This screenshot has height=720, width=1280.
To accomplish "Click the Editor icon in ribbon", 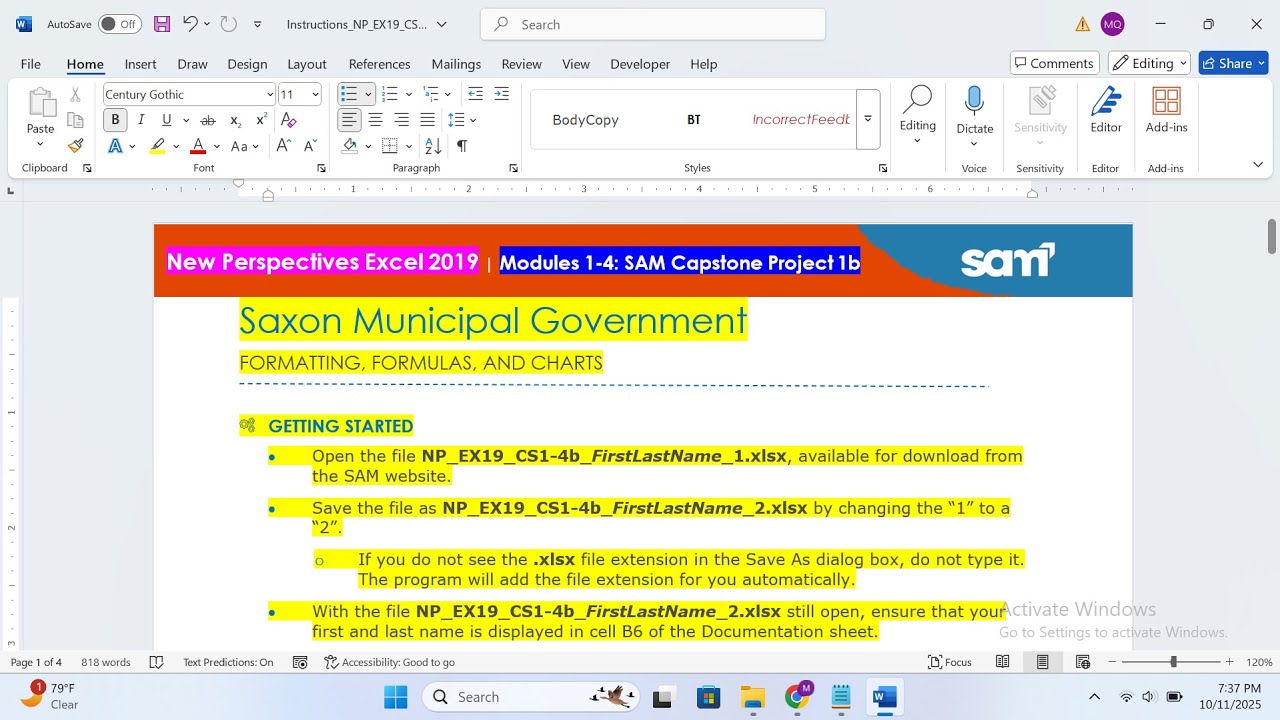I will tap(1106, 101).
